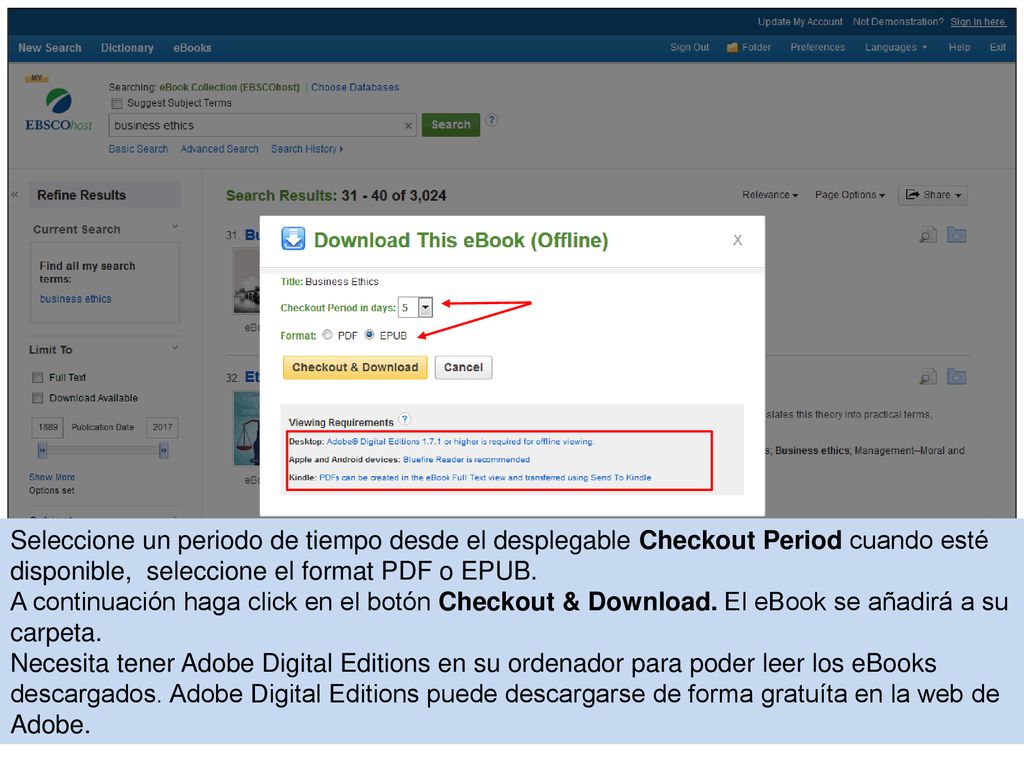
Task: Click the green Search button
Action: [451, 125]
